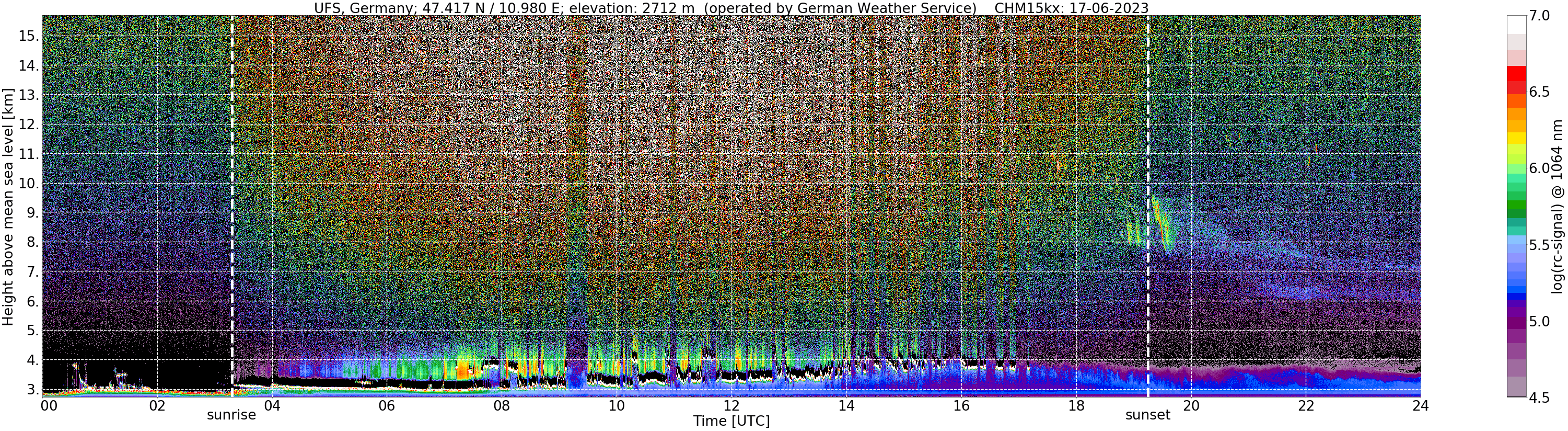
Task: Click the '12' tick on the time axis
Action: click(x=731, y=406)
